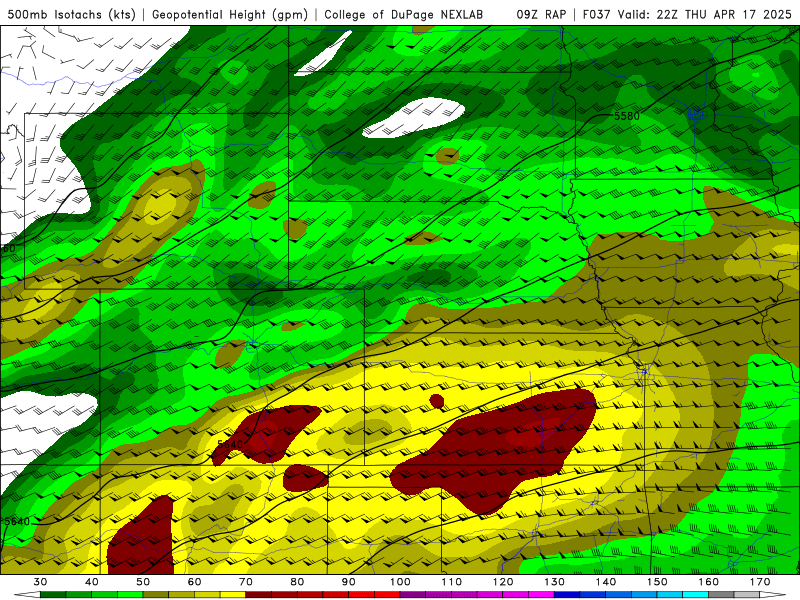Click the '09Z RAP' model run label

tap(541, 14)
